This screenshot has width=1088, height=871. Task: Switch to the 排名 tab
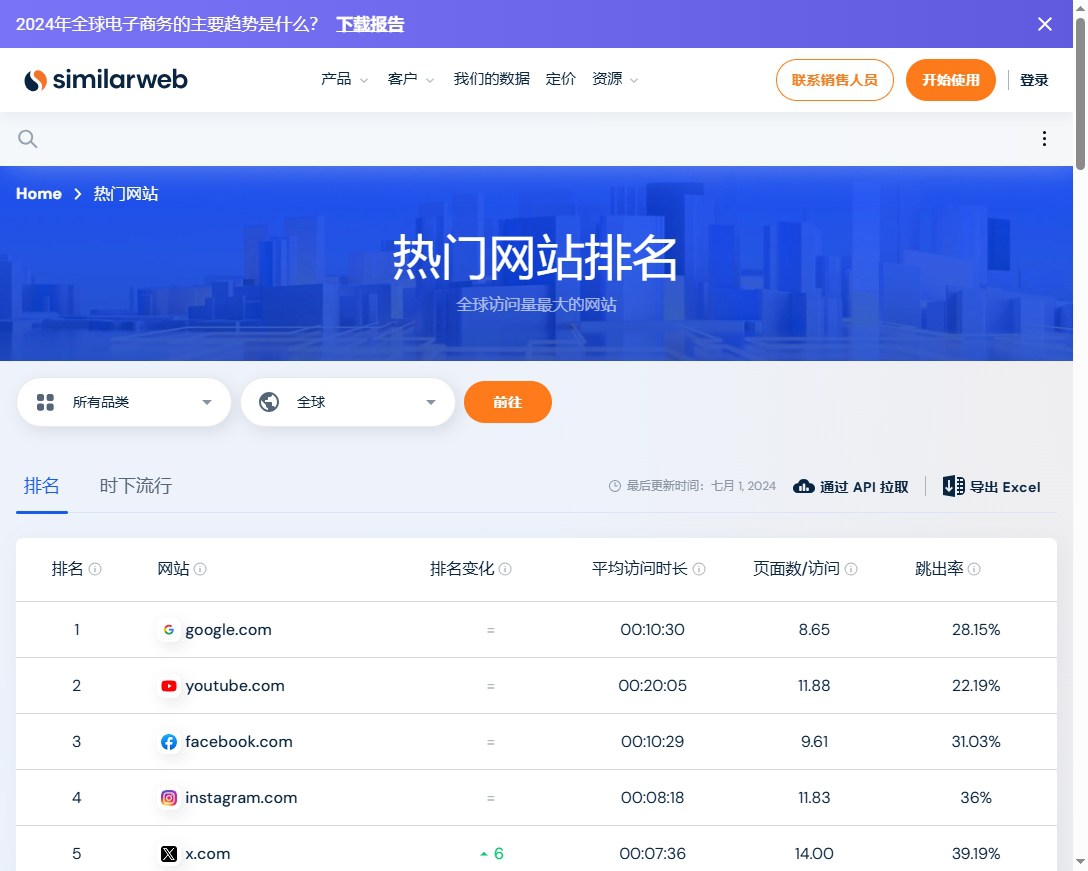42,486
